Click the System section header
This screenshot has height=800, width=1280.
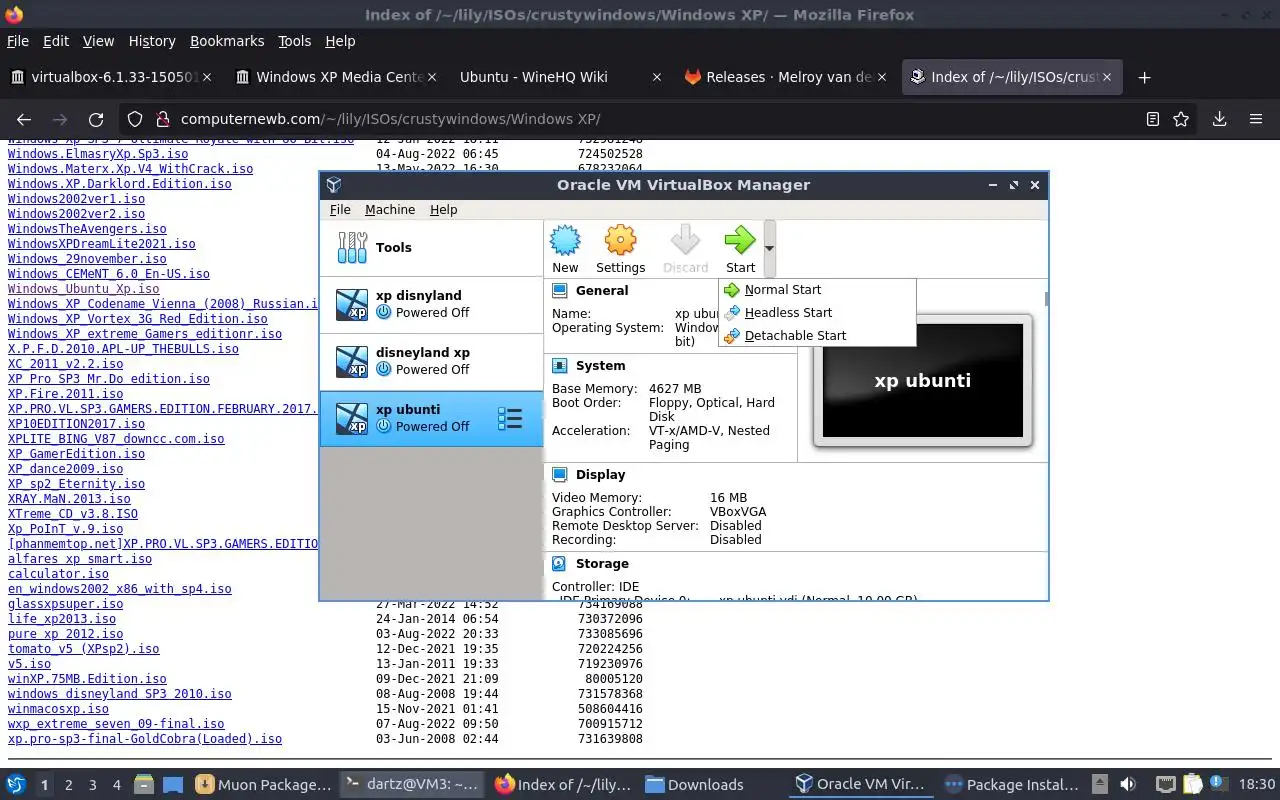(x=600, y=365)
